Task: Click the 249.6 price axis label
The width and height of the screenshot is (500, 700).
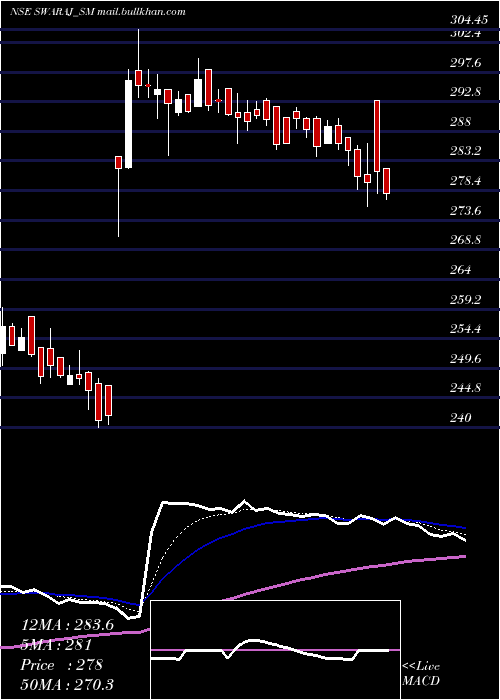Action: coord(466,359)
